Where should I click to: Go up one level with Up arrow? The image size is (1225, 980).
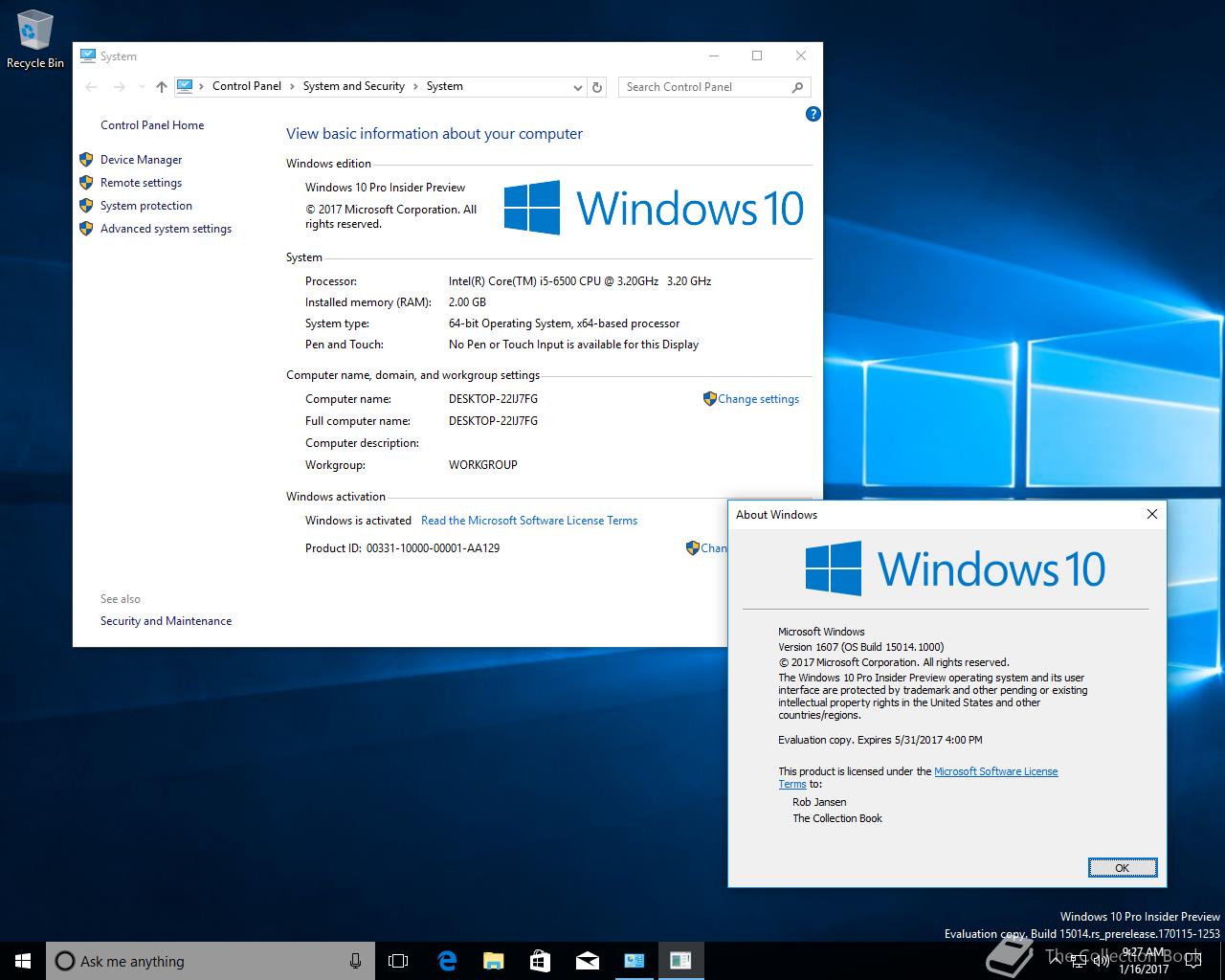coord(162,87)
